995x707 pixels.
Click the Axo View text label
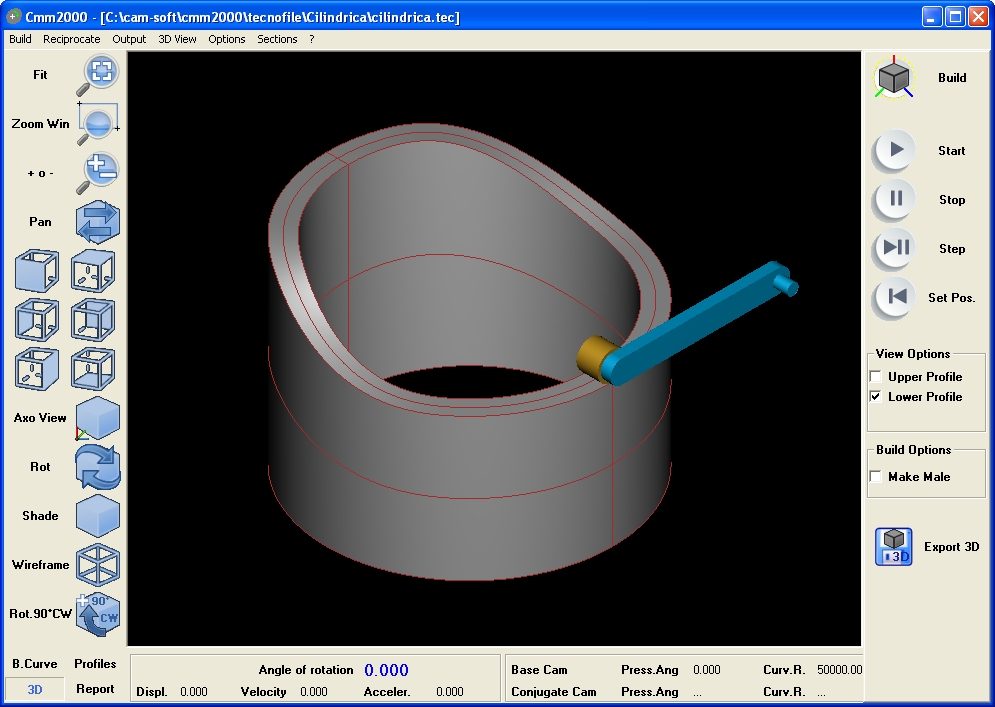click(x=40, y=418)
